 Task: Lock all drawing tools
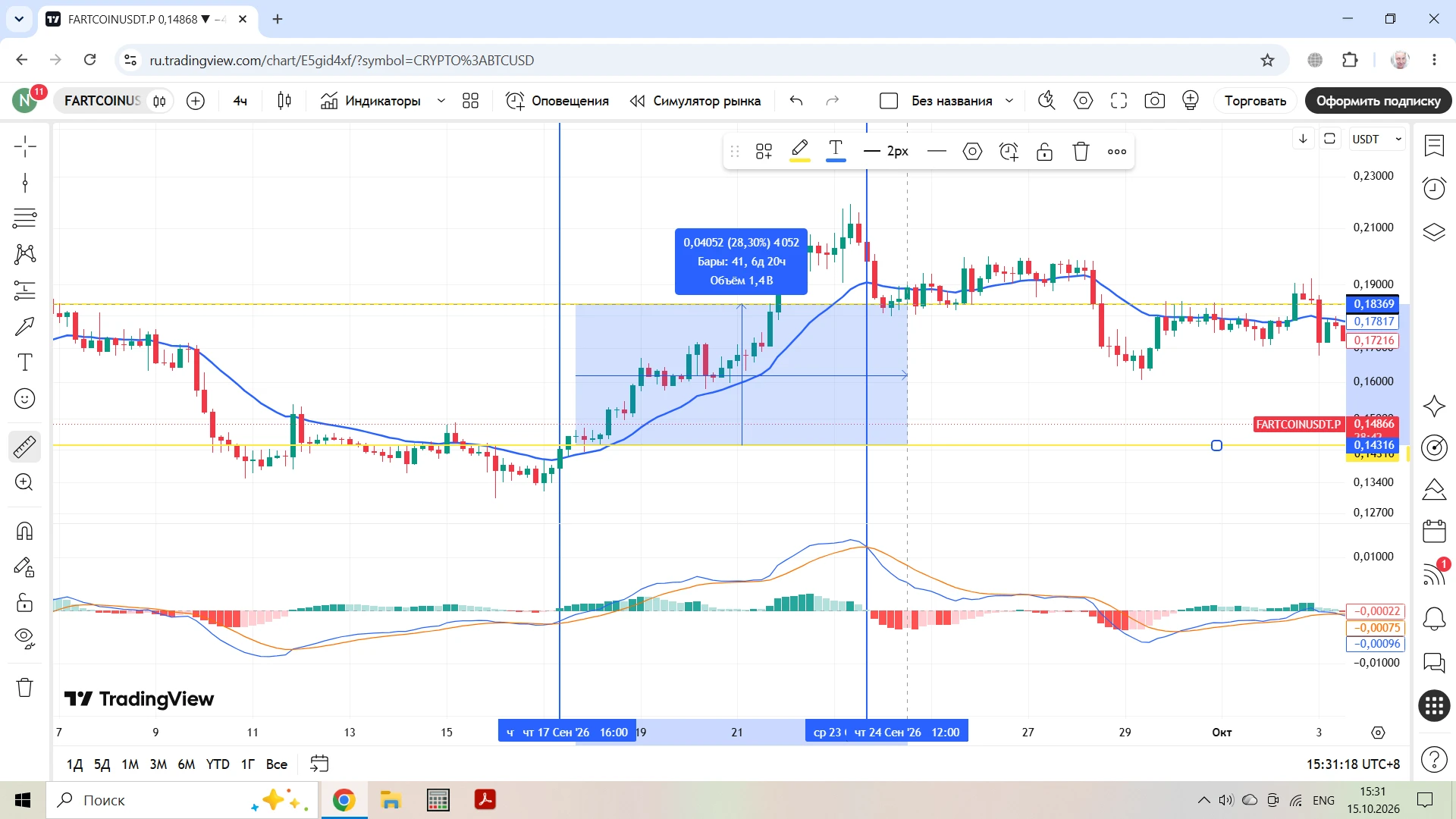click(25, 603)
